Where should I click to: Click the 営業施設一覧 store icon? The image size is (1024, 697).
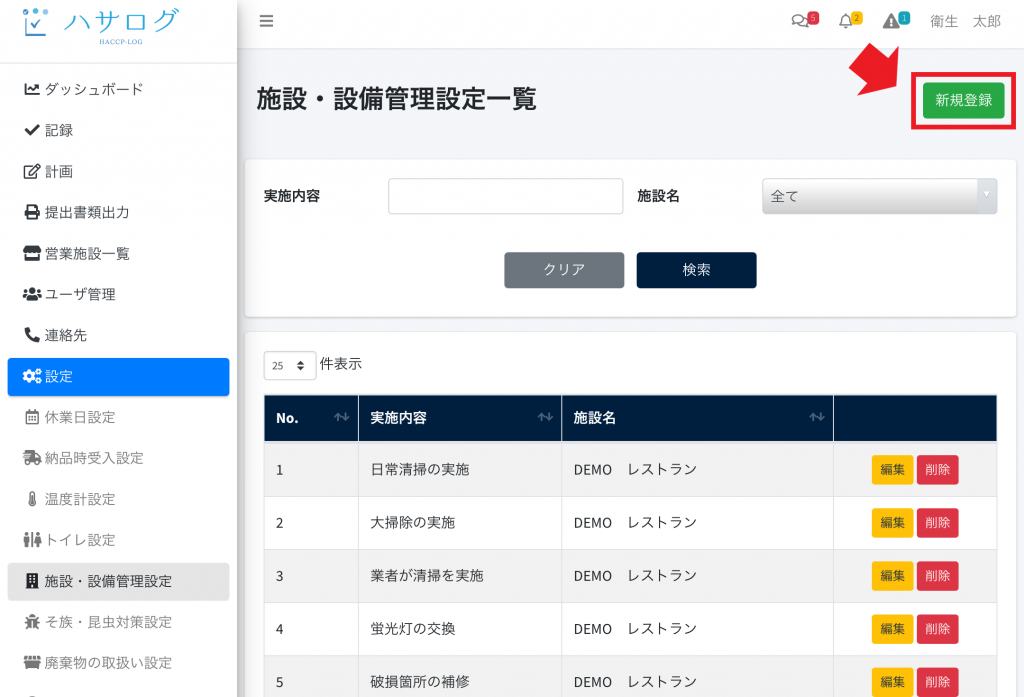click(x=32, y=253)
